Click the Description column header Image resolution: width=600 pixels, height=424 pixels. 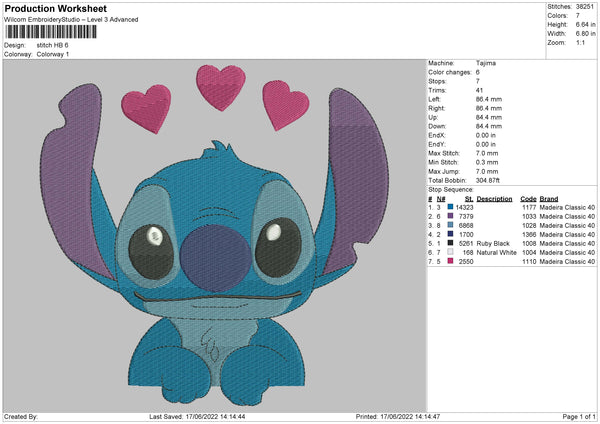coord(494,198)
